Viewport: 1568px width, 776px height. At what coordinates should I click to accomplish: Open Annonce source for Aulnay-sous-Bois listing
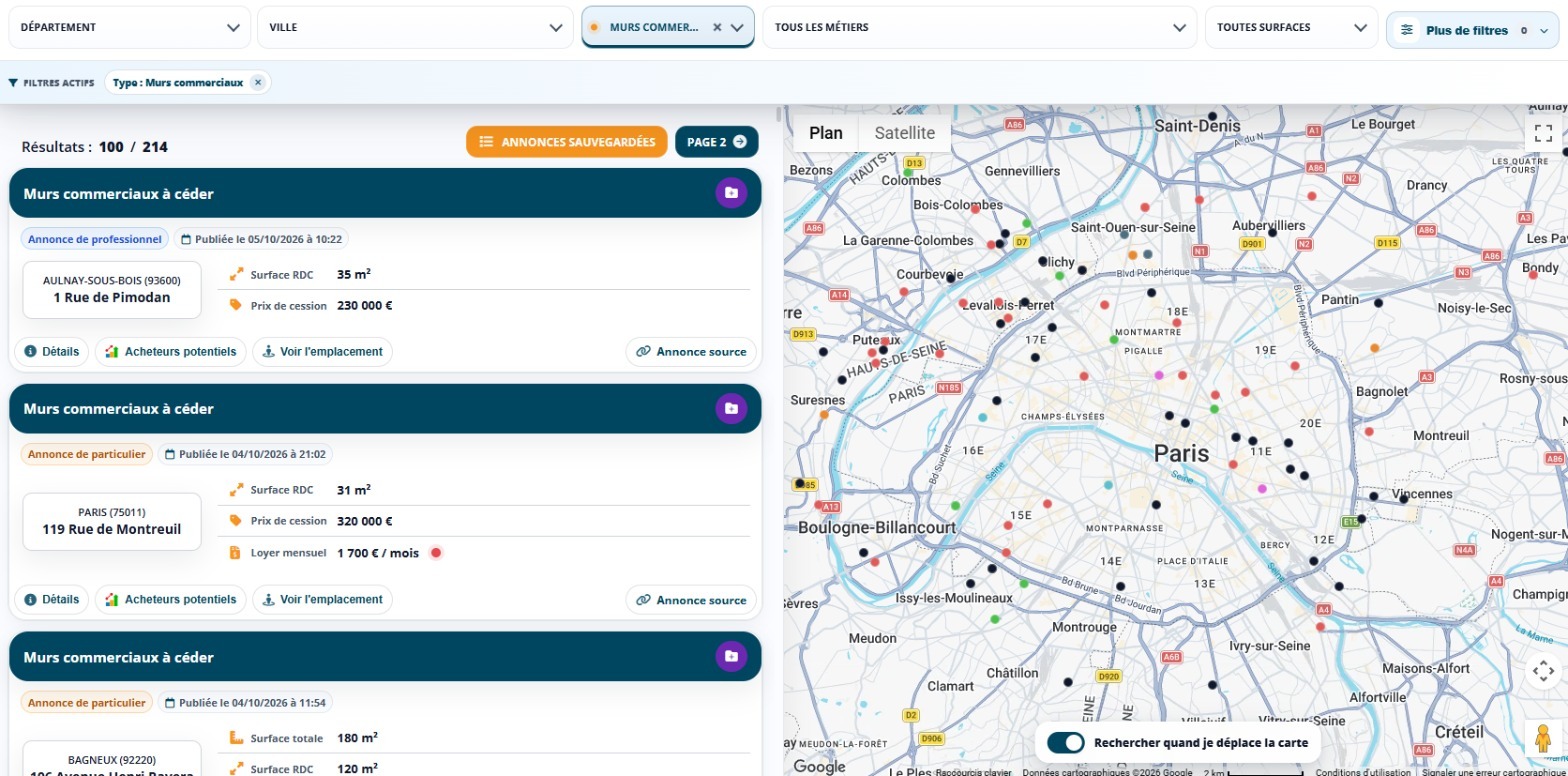[x=691, y=352]
